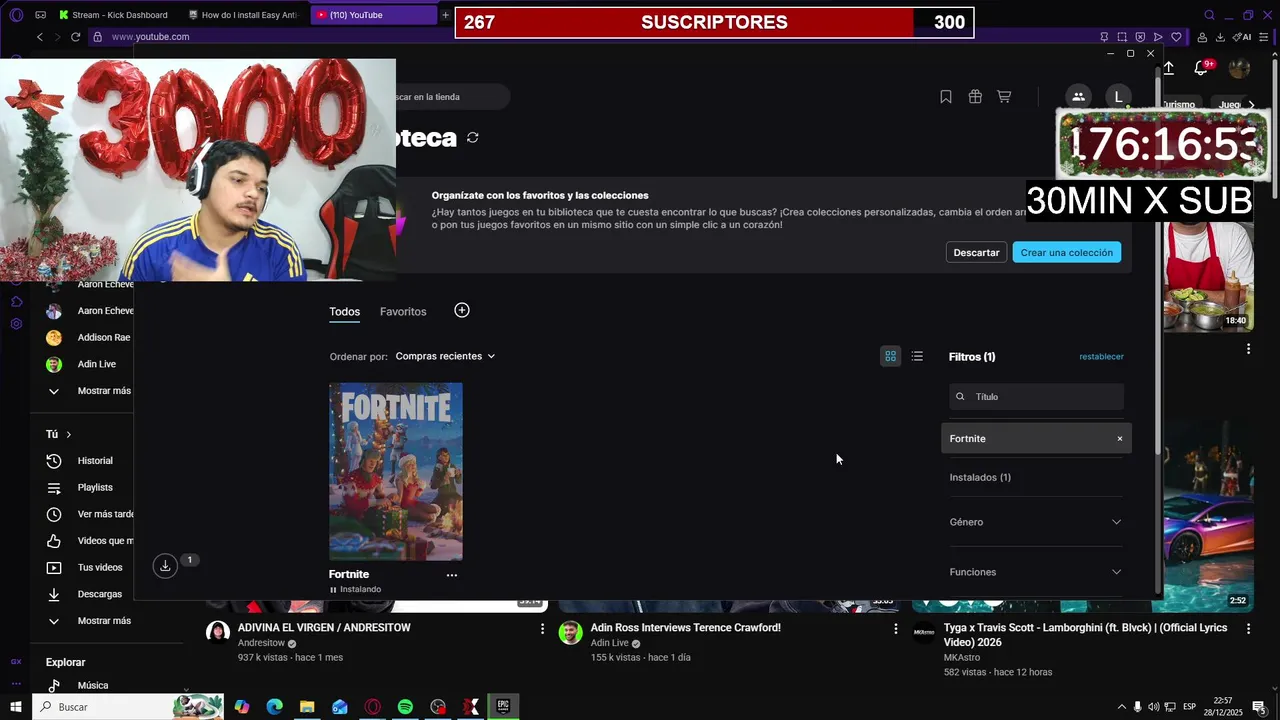
Task: Open Opera GX menu logo
Action: click(x=16, y=15)
